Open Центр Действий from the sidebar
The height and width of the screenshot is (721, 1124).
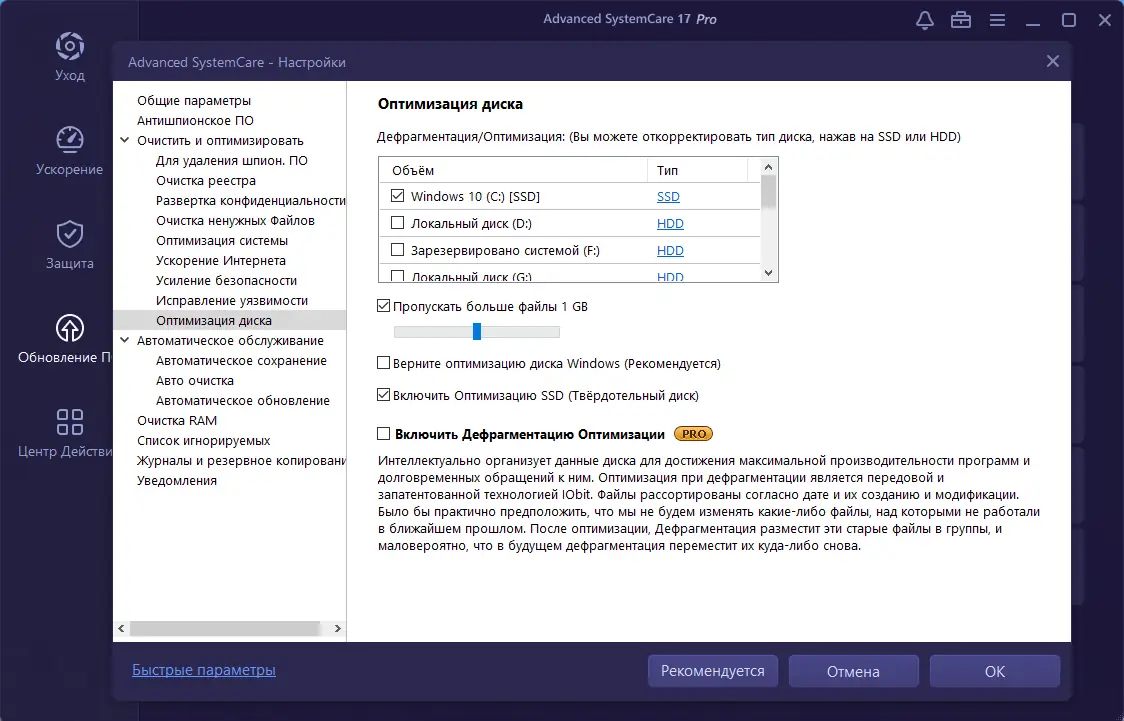(x=69, y=422)
